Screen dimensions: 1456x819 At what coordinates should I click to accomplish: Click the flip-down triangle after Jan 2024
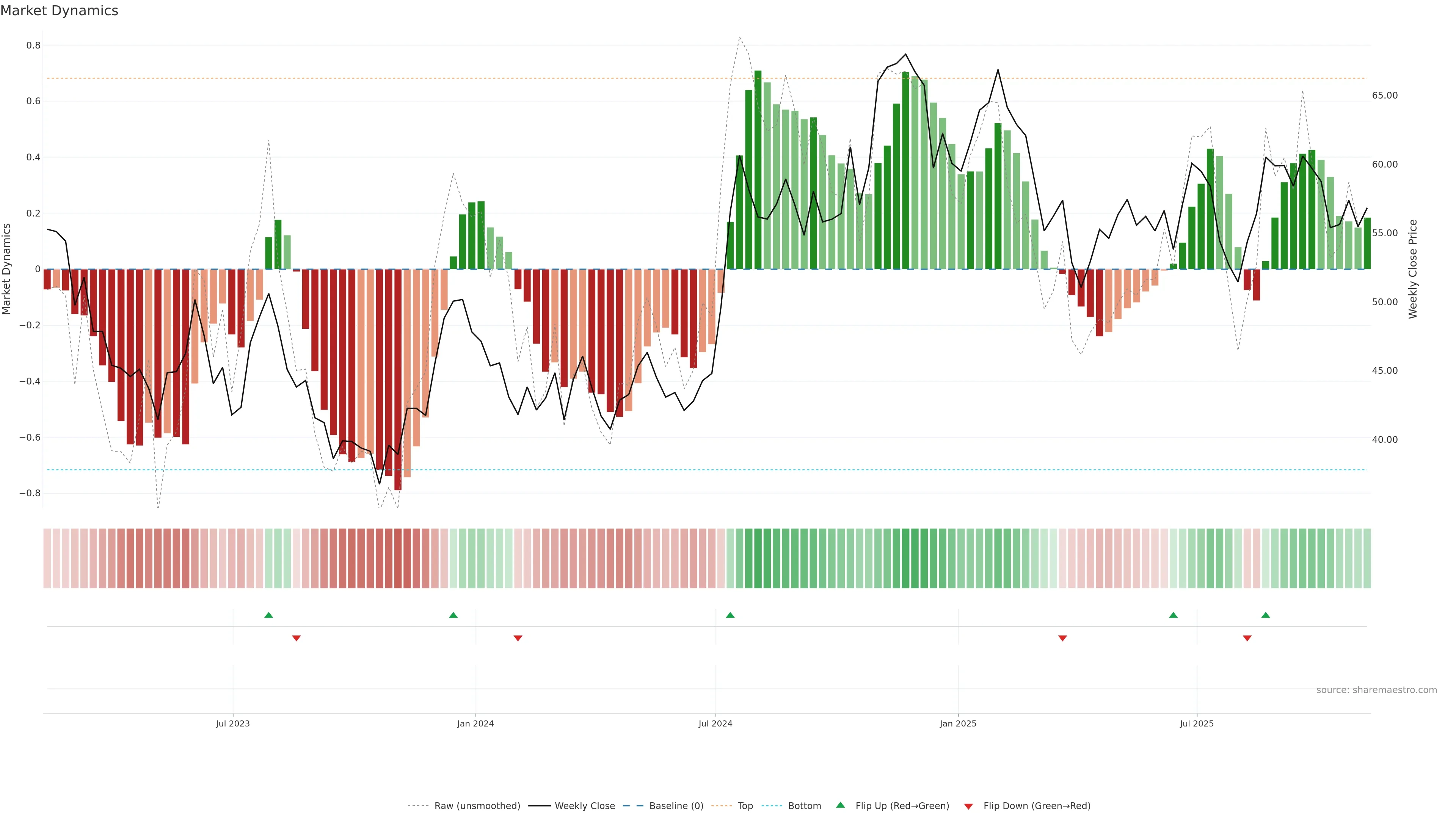[x=518, y=638]
